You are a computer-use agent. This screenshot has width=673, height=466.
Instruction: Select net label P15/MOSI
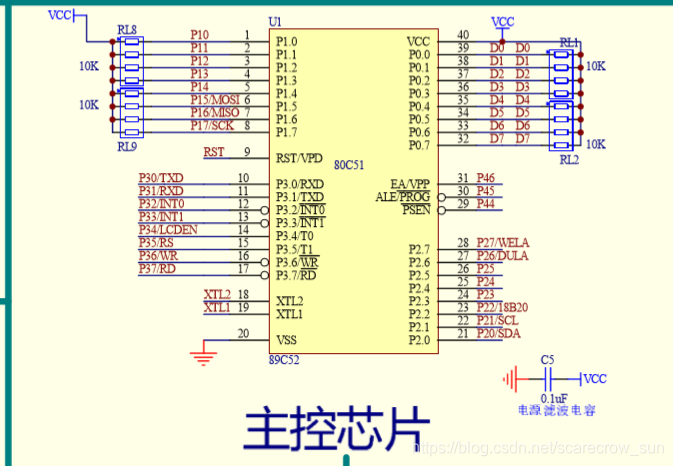(215, 100)
